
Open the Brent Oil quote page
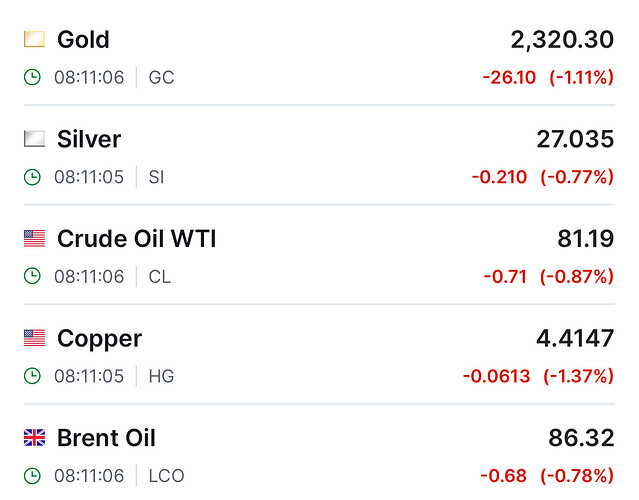(106, 438)
